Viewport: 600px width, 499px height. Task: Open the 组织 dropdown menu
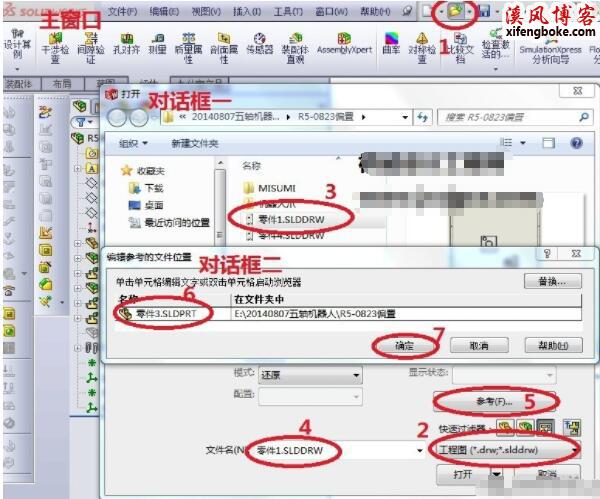[x=133, y=144]
